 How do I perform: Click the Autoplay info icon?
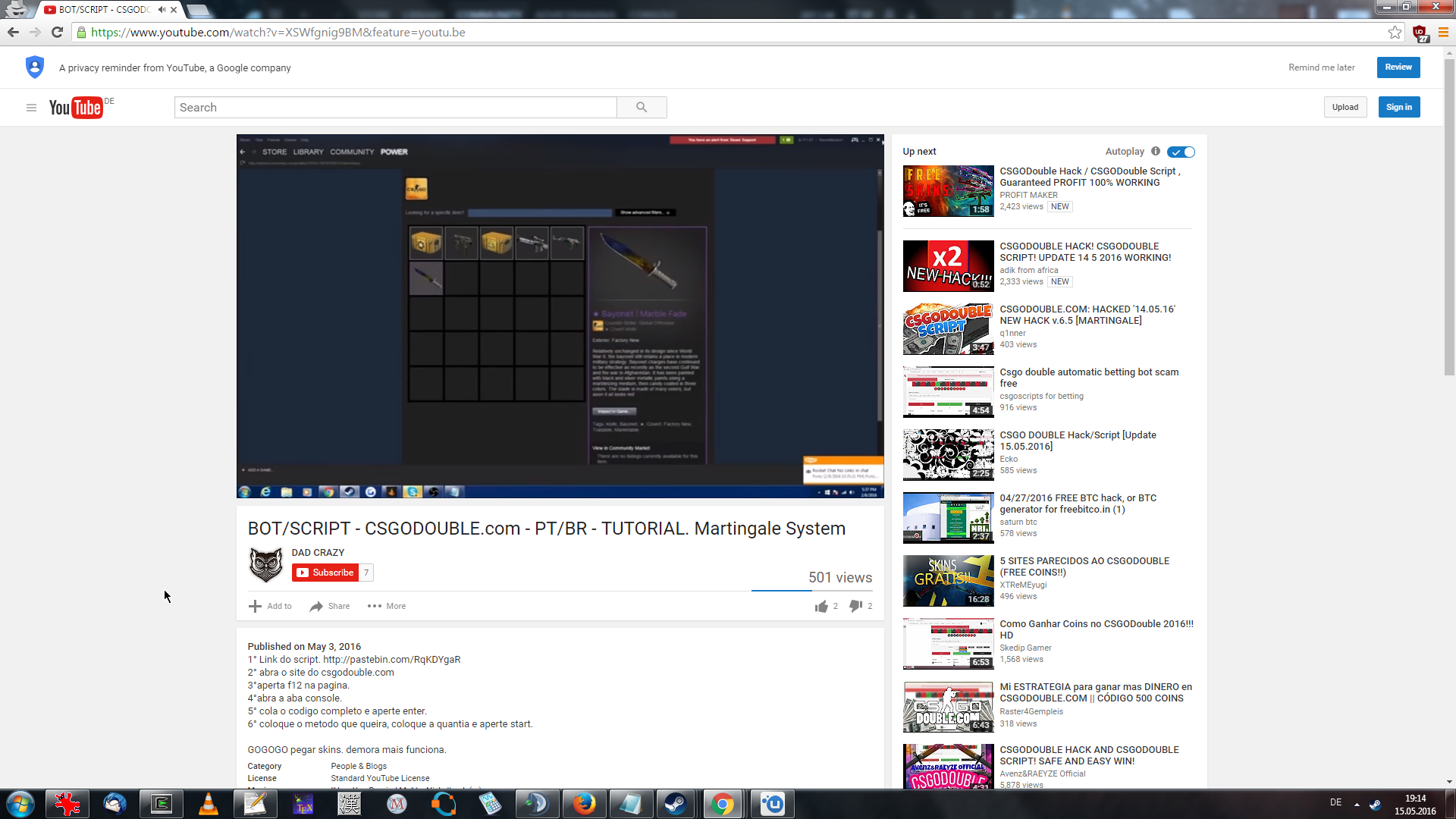(1156, 152)
